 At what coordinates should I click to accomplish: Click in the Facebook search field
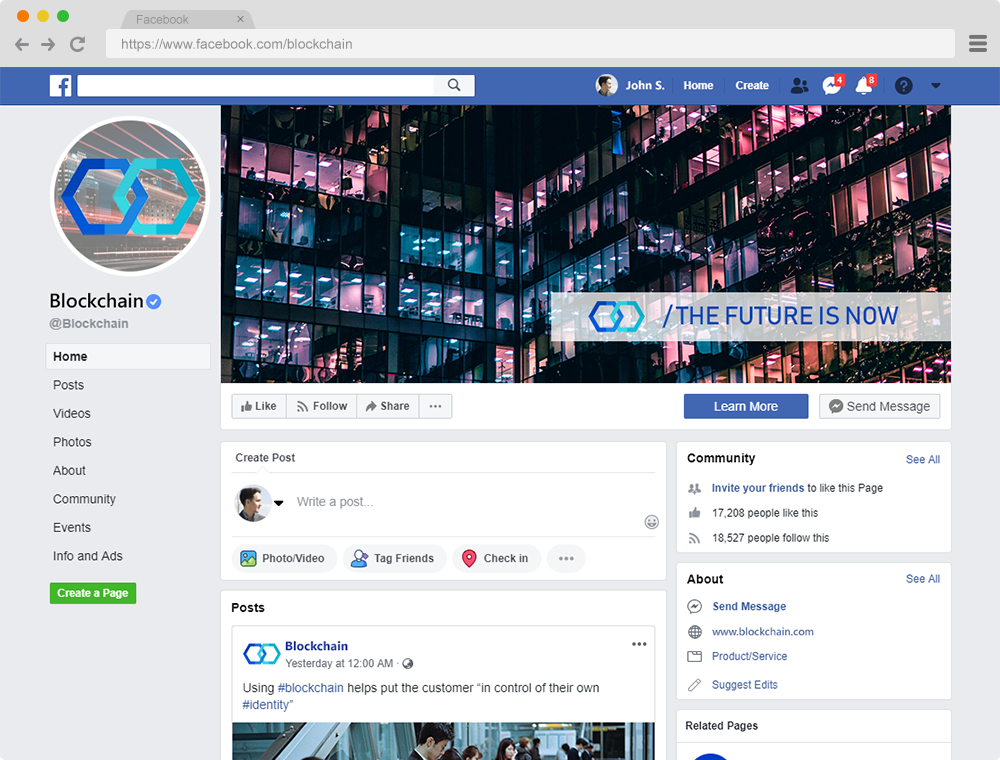256,85
